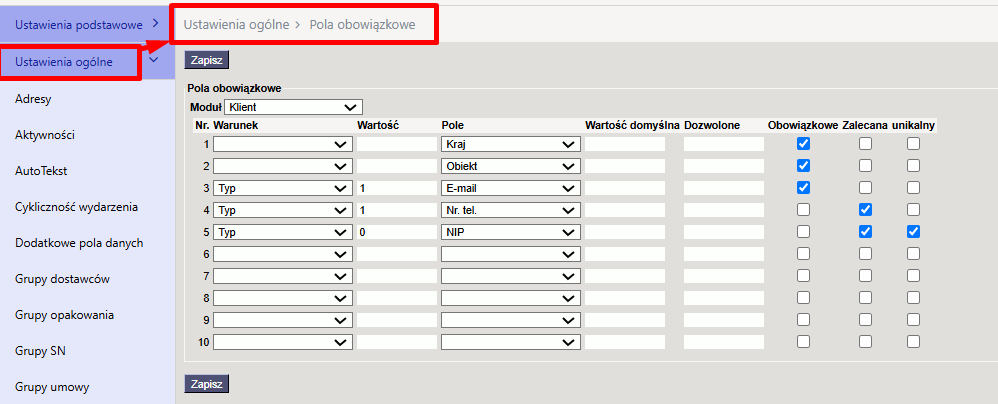This screenshot has height=404, width=998.
Task: Click Ustawienia ogólne breadcrumb link
Action: pyautogui.click(x=235, y=25)
